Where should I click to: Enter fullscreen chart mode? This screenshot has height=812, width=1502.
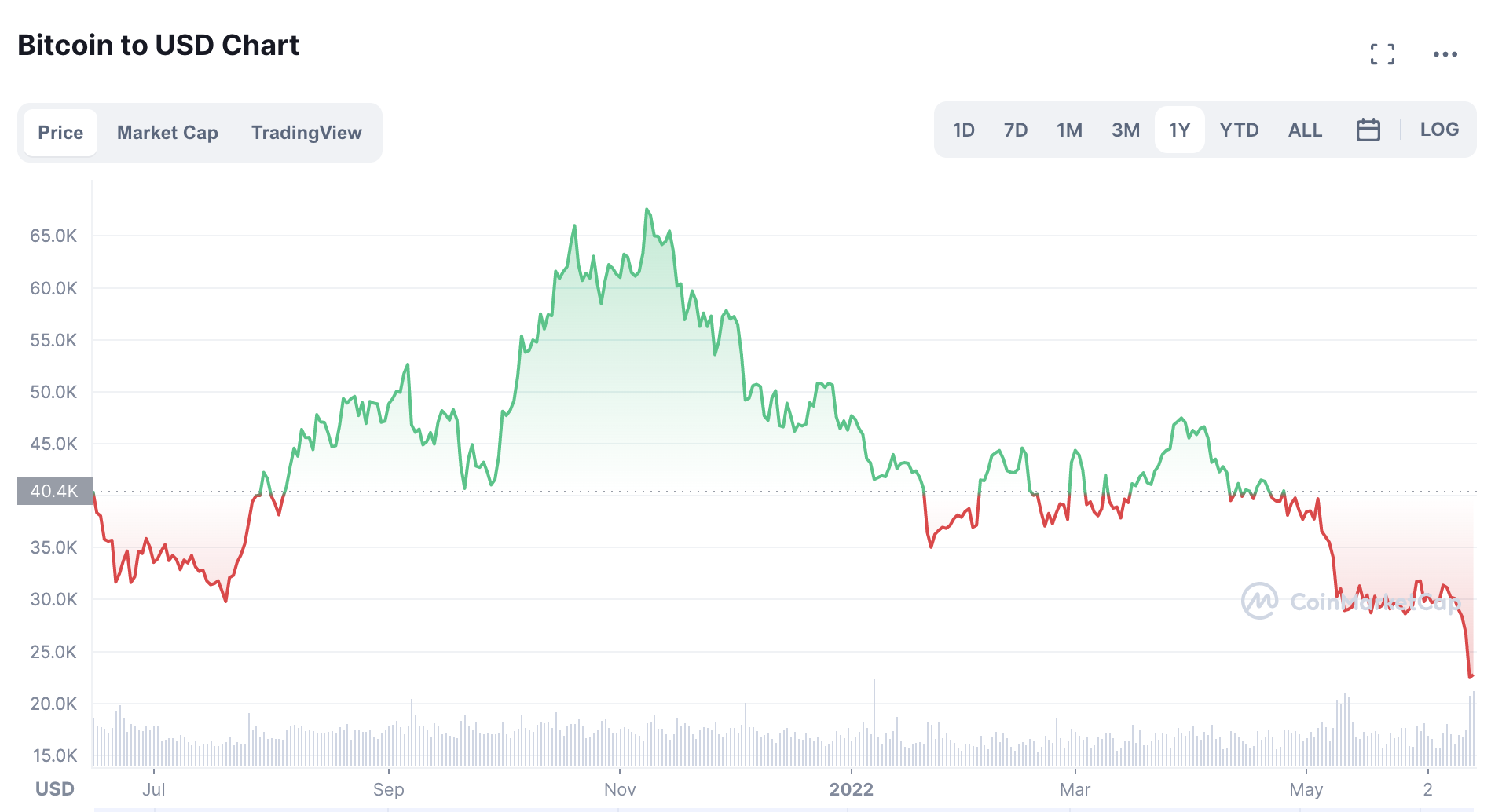(1382, 54)
